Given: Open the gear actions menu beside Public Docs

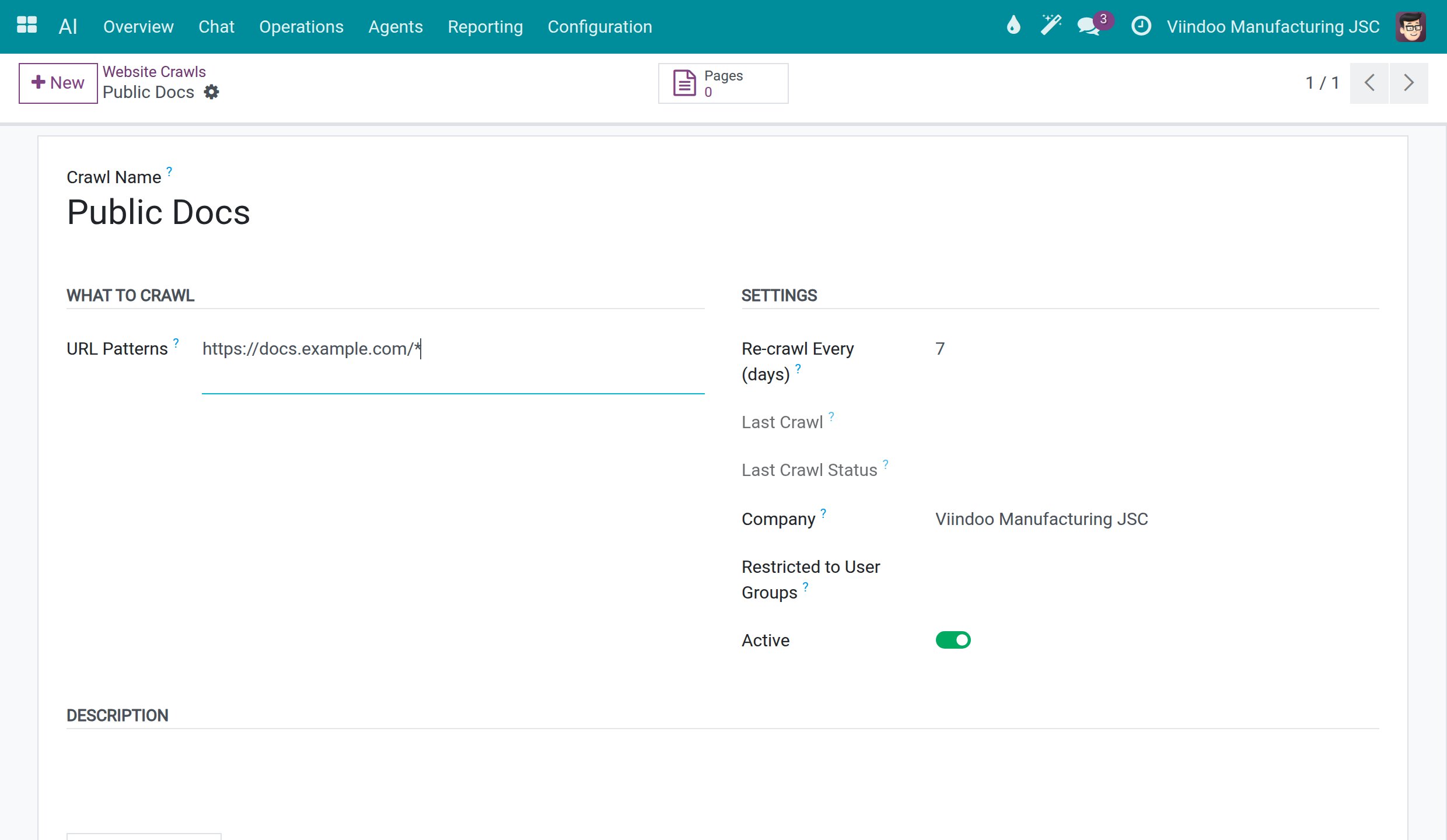Looking at the screenshot, I should pos(211,92).
